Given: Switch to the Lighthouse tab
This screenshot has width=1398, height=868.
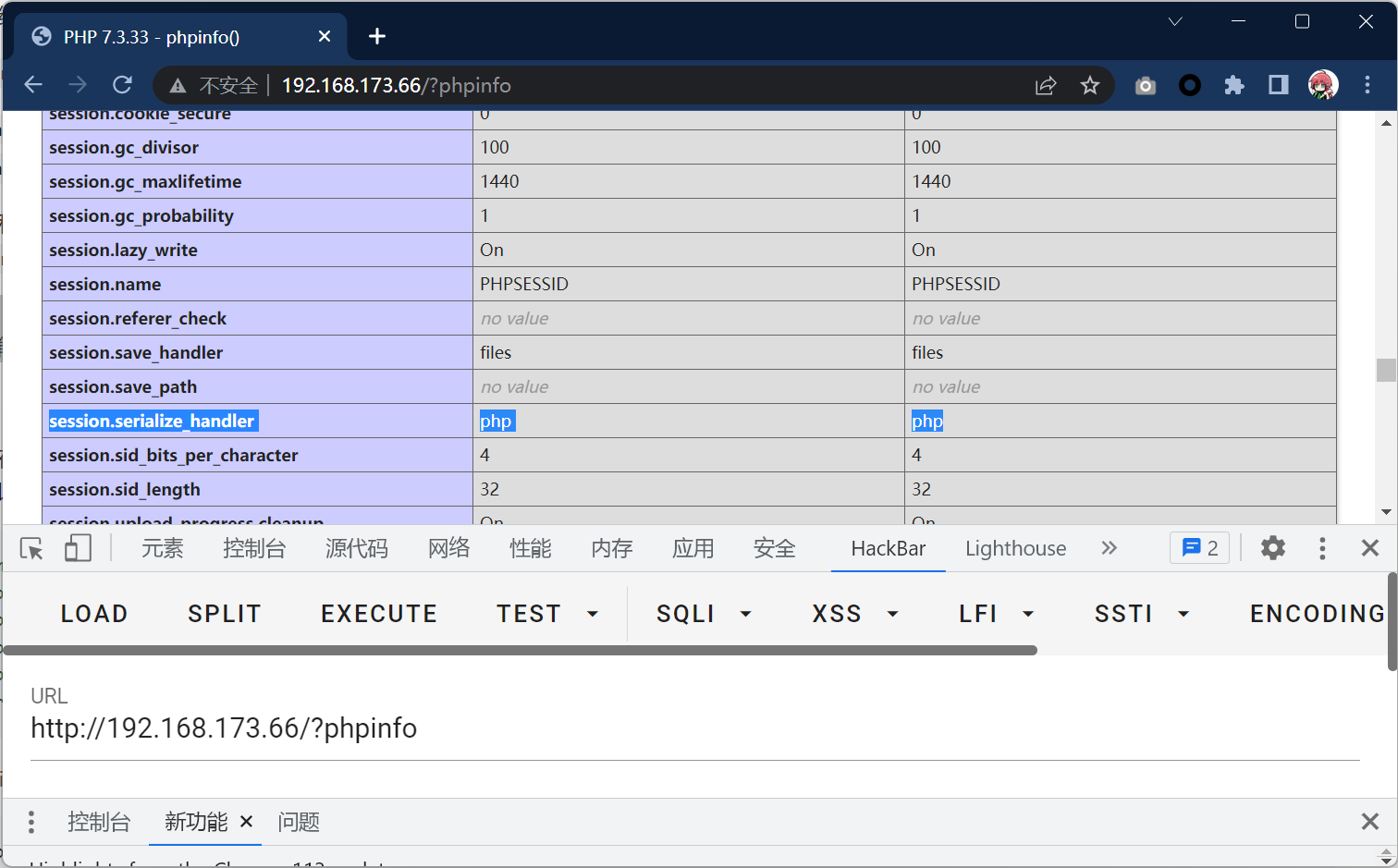Looking at the screenshot, I should (1015, 548).
